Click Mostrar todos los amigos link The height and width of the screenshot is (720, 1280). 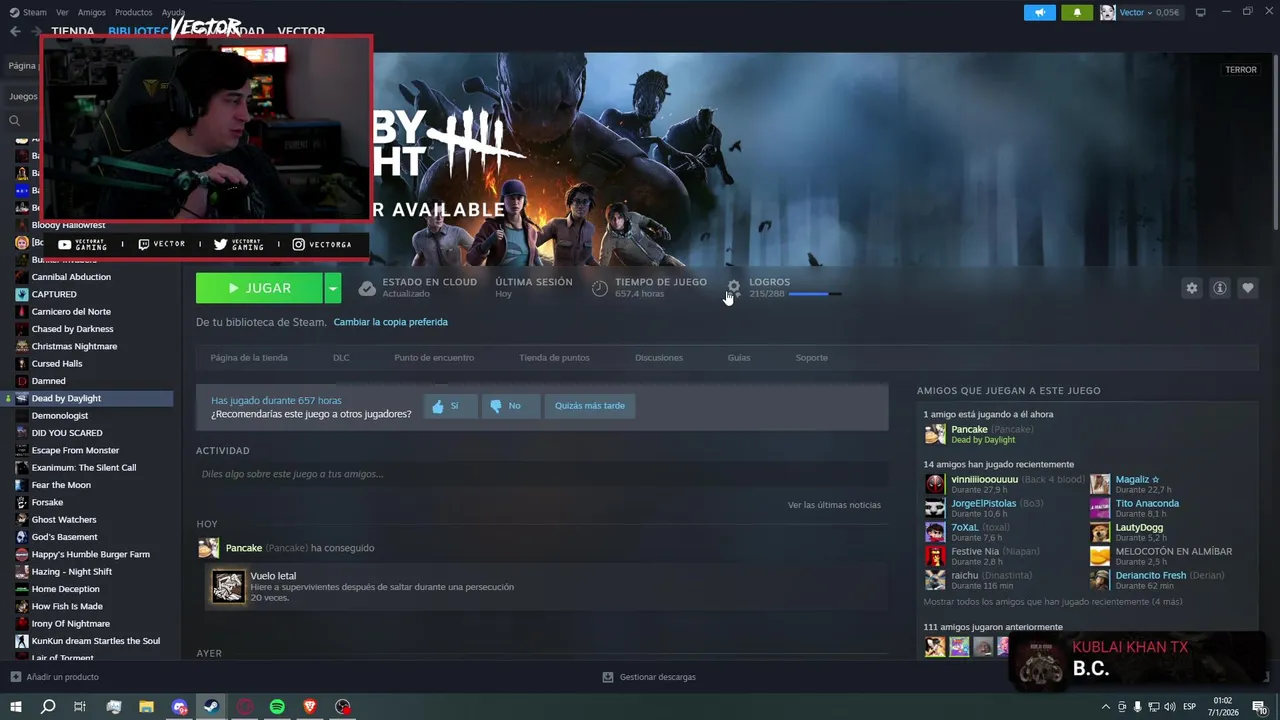click(x=1053, y=602)
